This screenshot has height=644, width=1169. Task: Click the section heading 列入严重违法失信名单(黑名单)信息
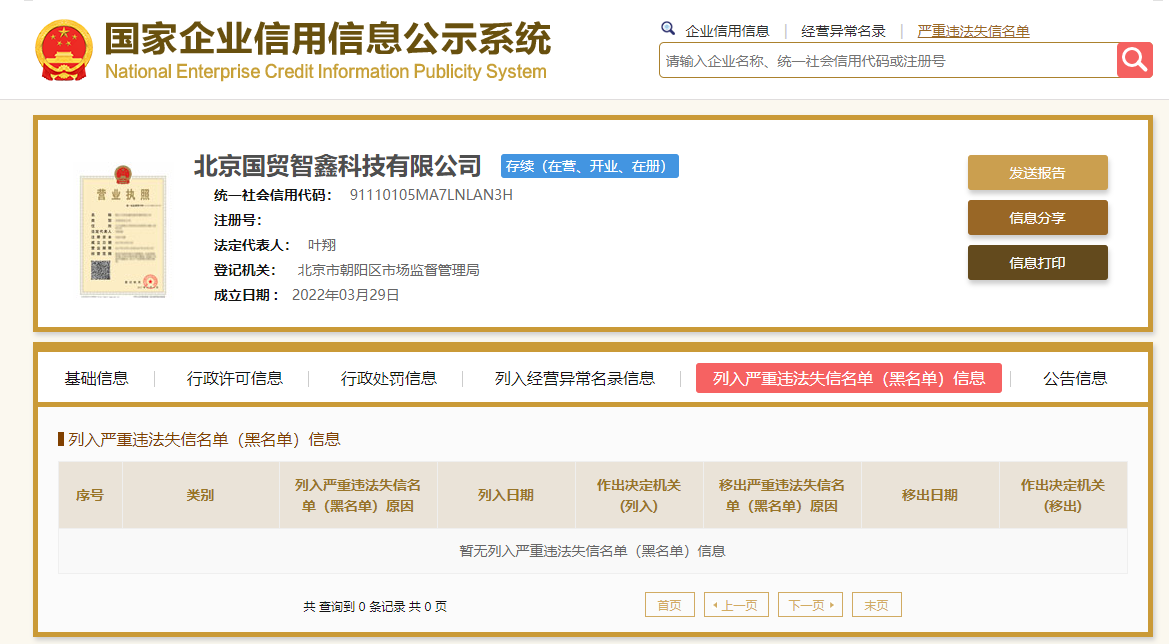[204, 440]
